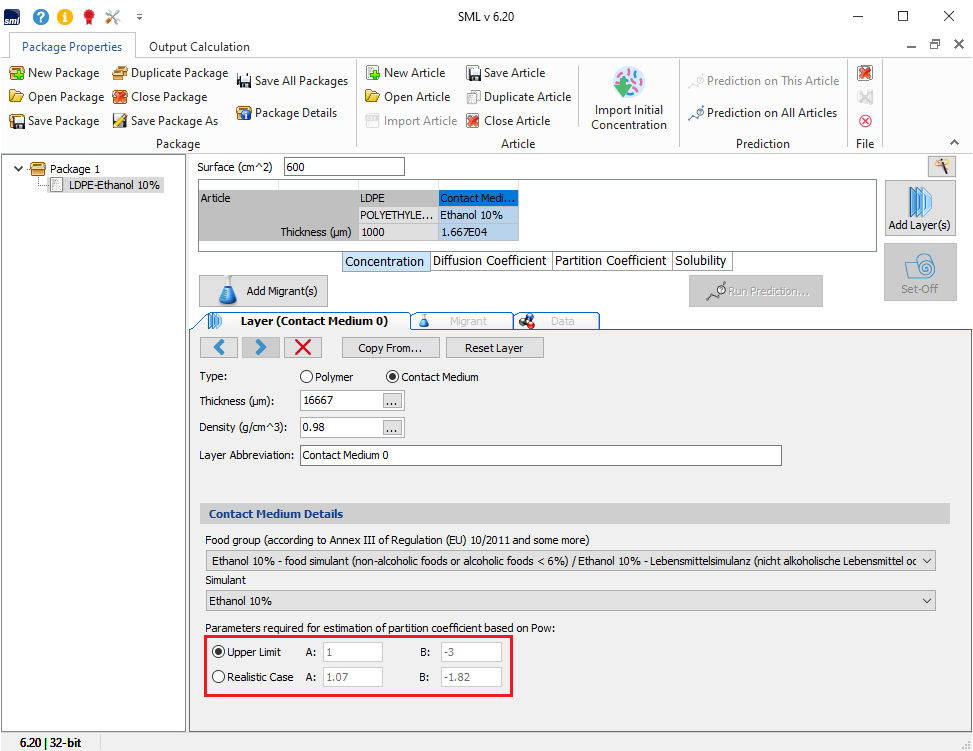This screenshot has height=751, width=973.
Task: Select the Contact Medium radio button
Action: point(392,377)
